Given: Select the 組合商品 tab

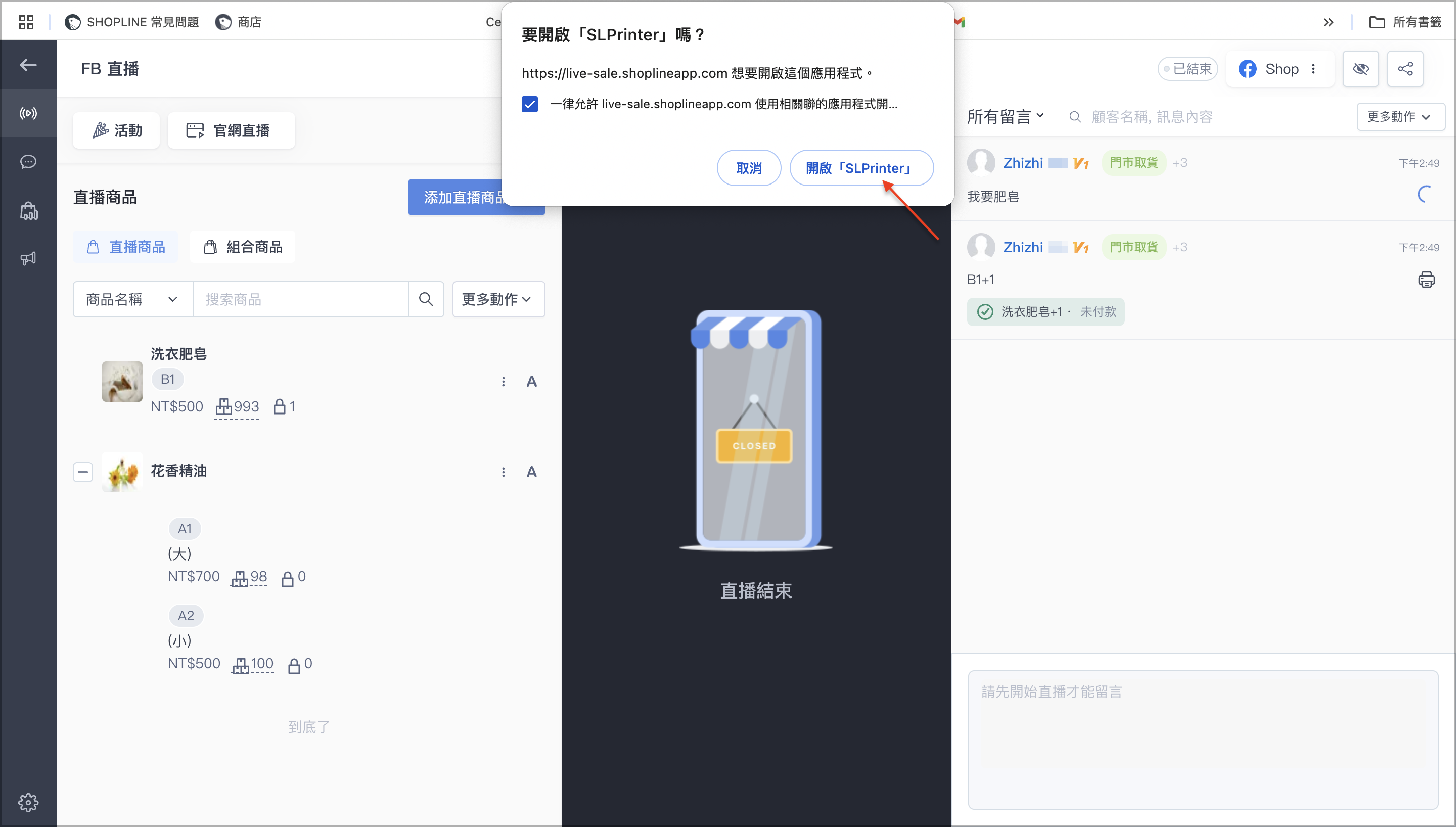Looking at the screenshot, I should (x=243, y=247).
